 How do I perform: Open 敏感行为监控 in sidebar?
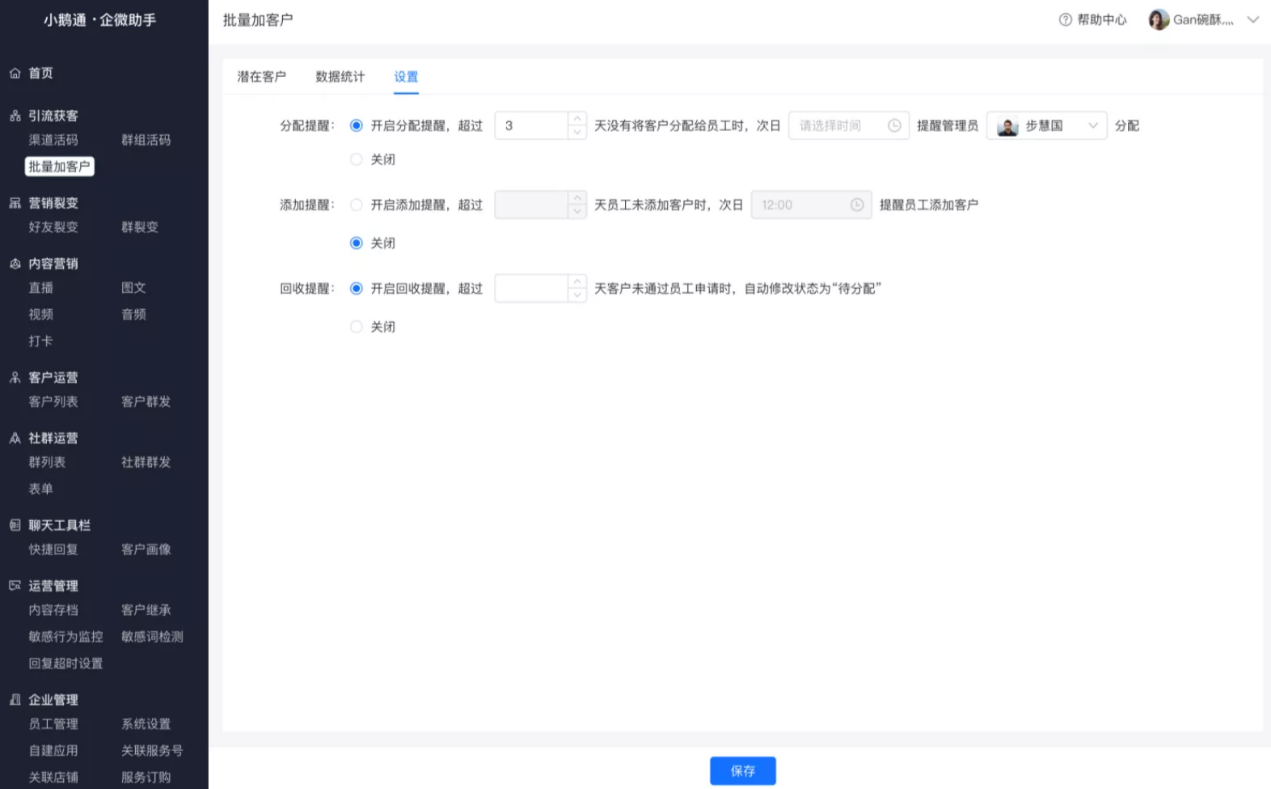click(x=66, y=637)
